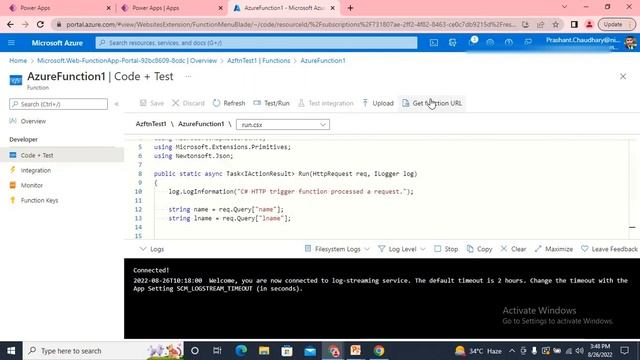The image size is (640, 360).
Task: Open Azure help question mark icon
Action: (509, 42)
